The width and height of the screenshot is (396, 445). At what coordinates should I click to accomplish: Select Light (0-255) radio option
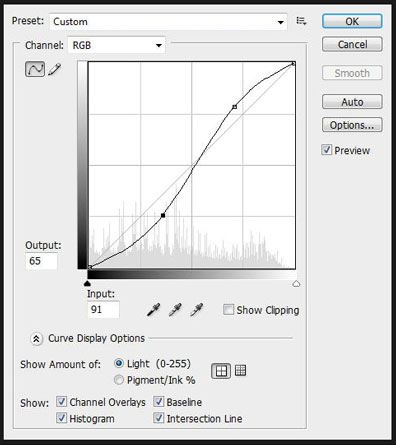pyautogui.click(x=119, y=363)
